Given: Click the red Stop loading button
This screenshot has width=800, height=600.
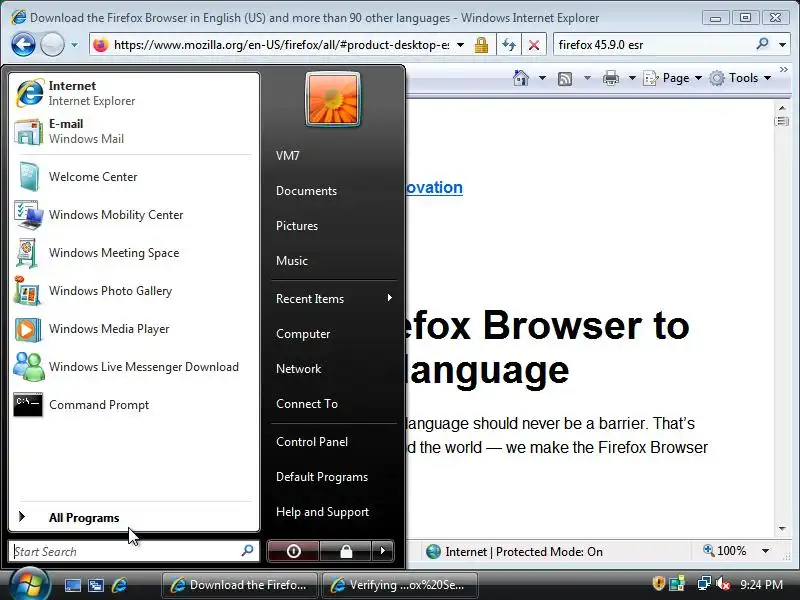Looking at the screenshot, I should pos(534,45).
